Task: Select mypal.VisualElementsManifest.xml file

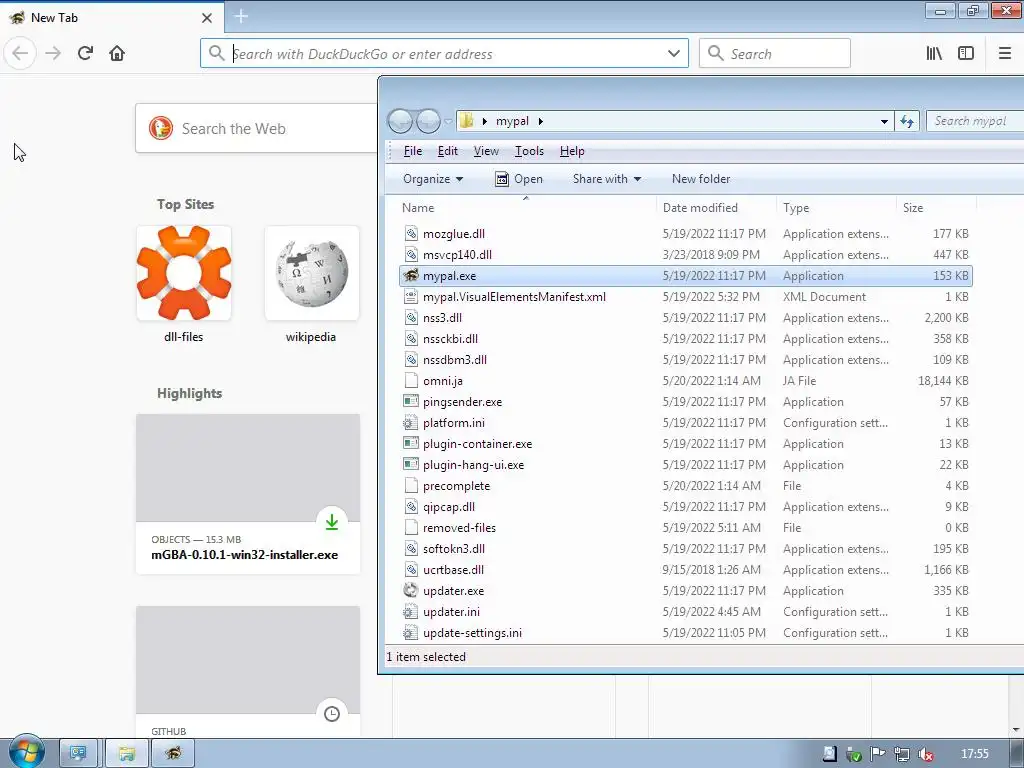Action: [686, 297]
